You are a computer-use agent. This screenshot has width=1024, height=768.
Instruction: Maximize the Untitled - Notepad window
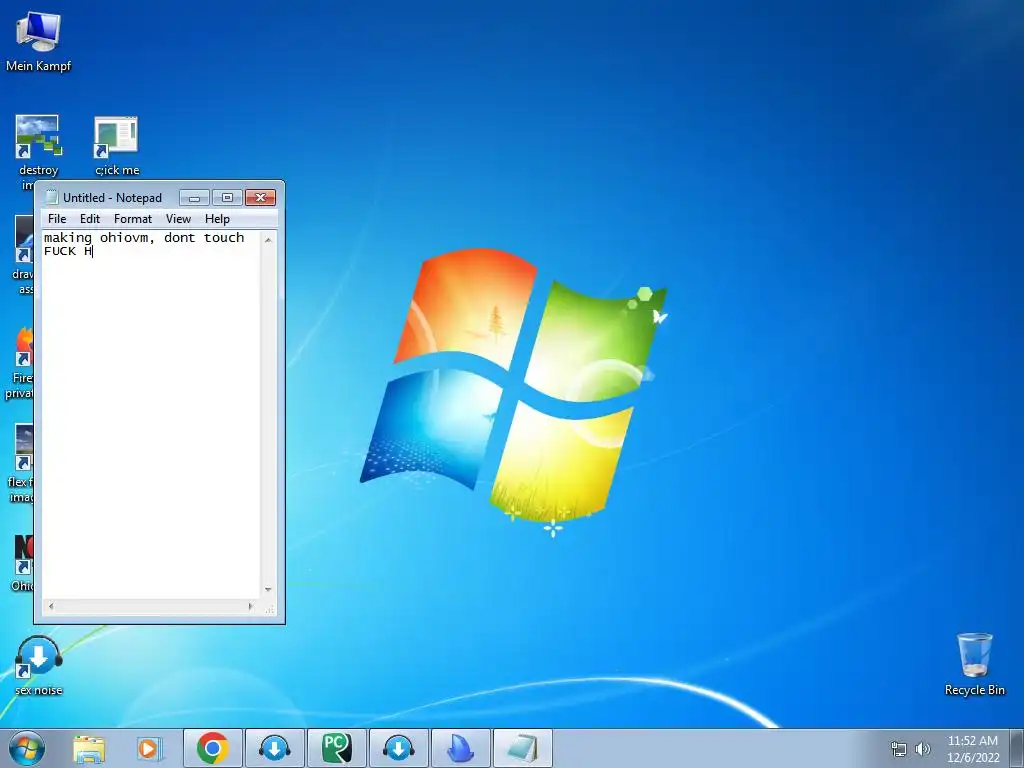click(x=227, y=198)
